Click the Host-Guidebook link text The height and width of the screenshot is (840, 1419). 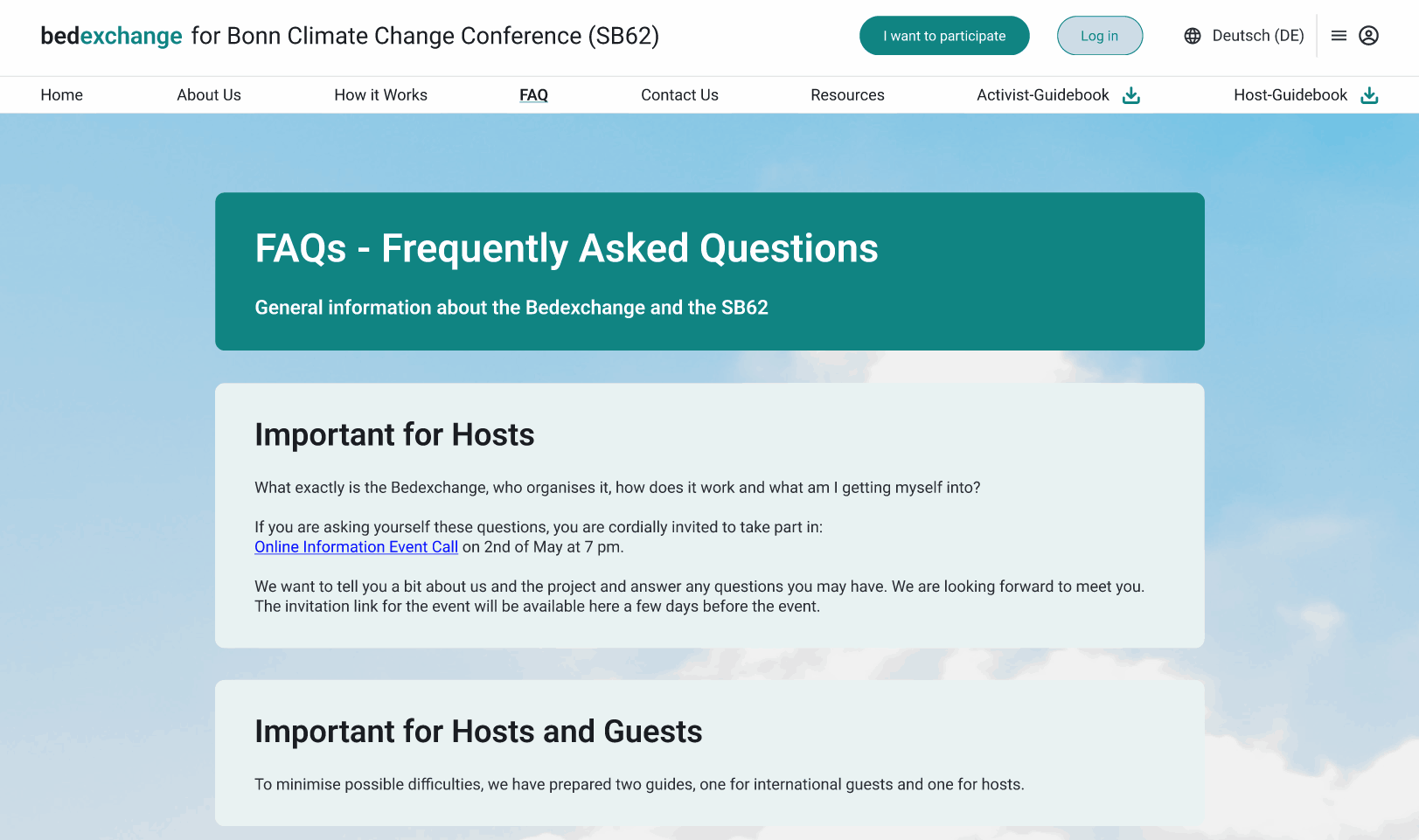pyautogui.click(x=1290, y=95)
